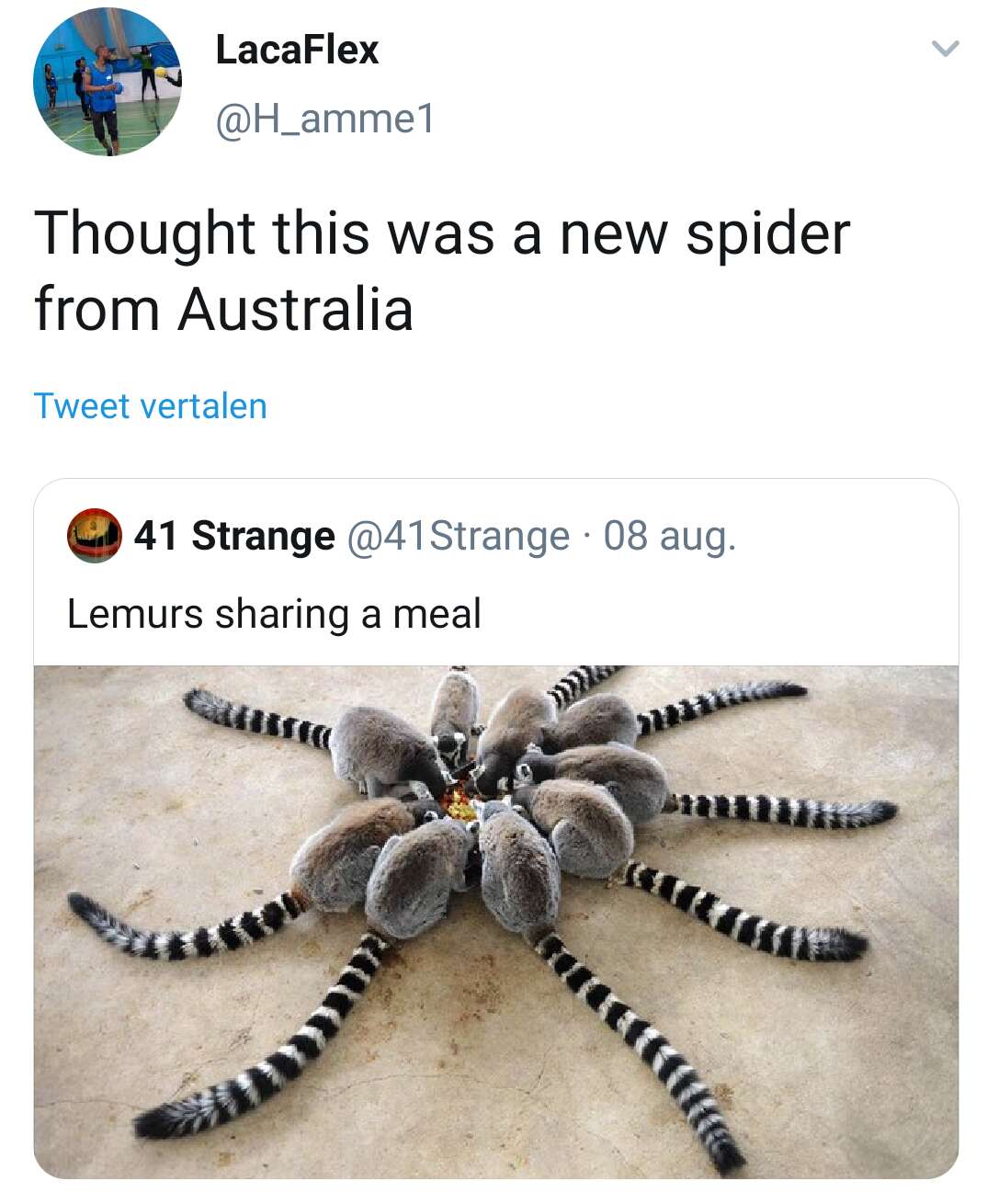
Task: Click the "Tweet vertalen" link
Action: 150,406
